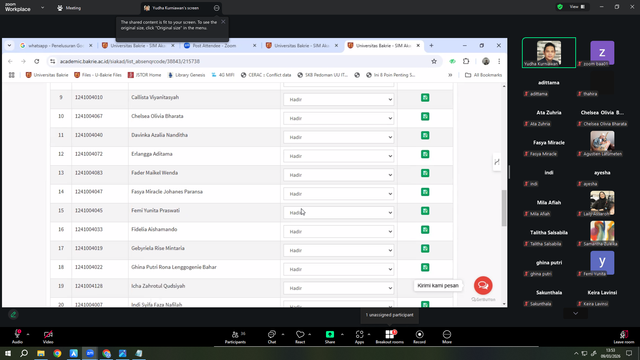640x360 pixels.
Task: Click the Zoom encryption shield icon
Action: (x=560, y=7)
